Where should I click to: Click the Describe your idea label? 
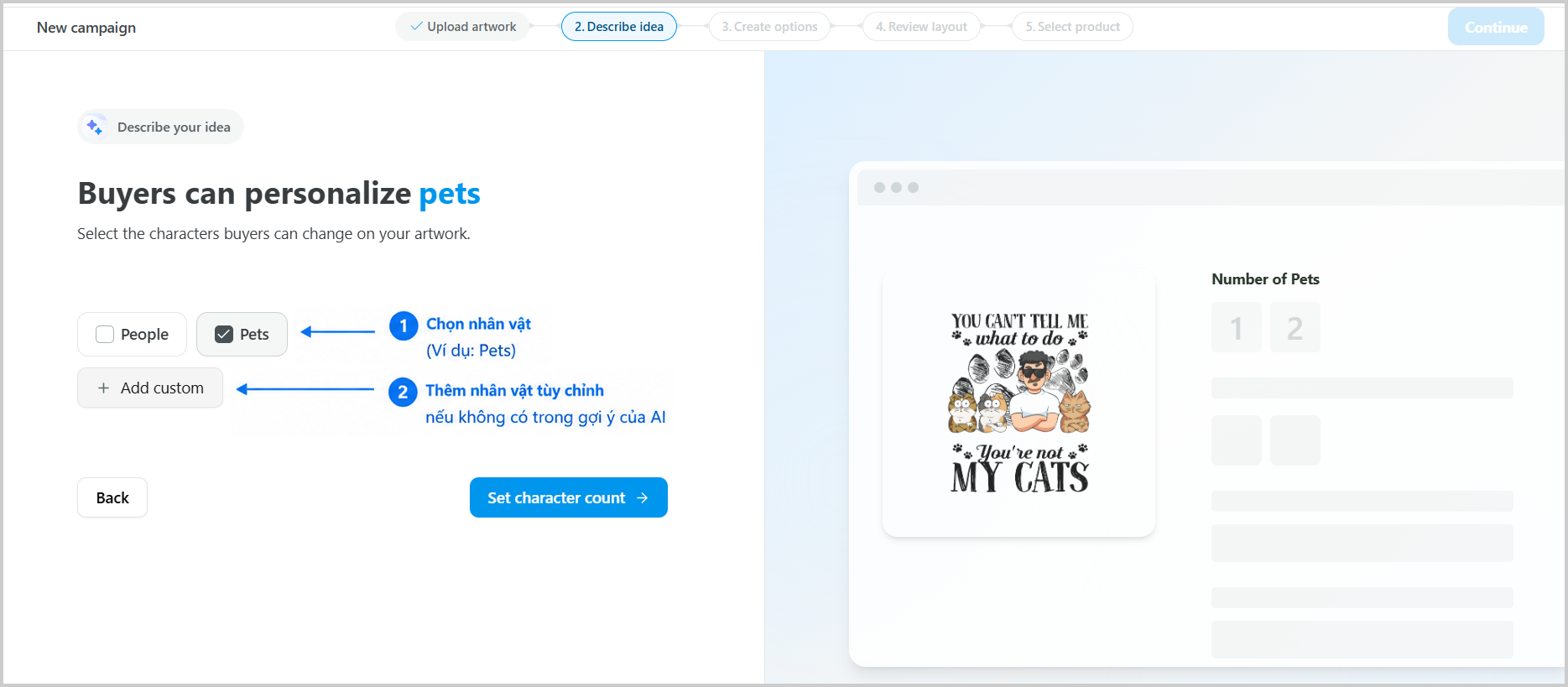click(x=174, y=128)
